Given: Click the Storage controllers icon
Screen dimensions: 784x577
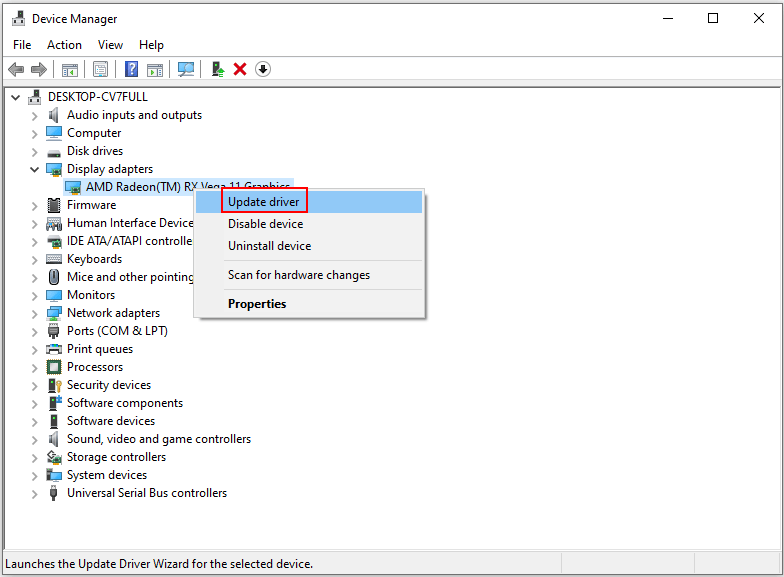Looking at the screenshot, I should coord(54,457).
